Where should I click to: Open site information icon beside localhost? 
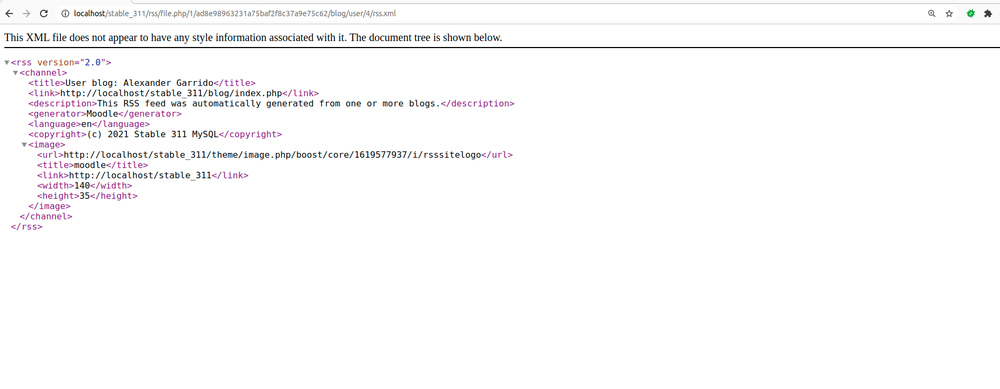(64, 13)
